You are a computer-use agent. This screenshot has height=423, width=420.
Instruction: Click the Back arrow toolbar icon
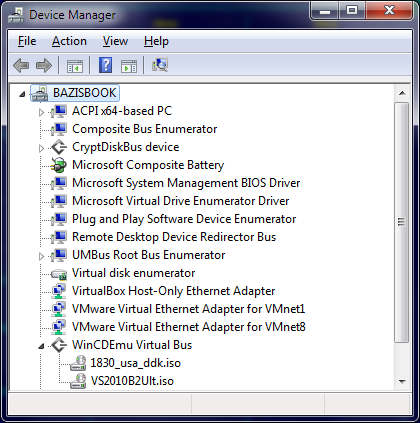pos(21,65)
